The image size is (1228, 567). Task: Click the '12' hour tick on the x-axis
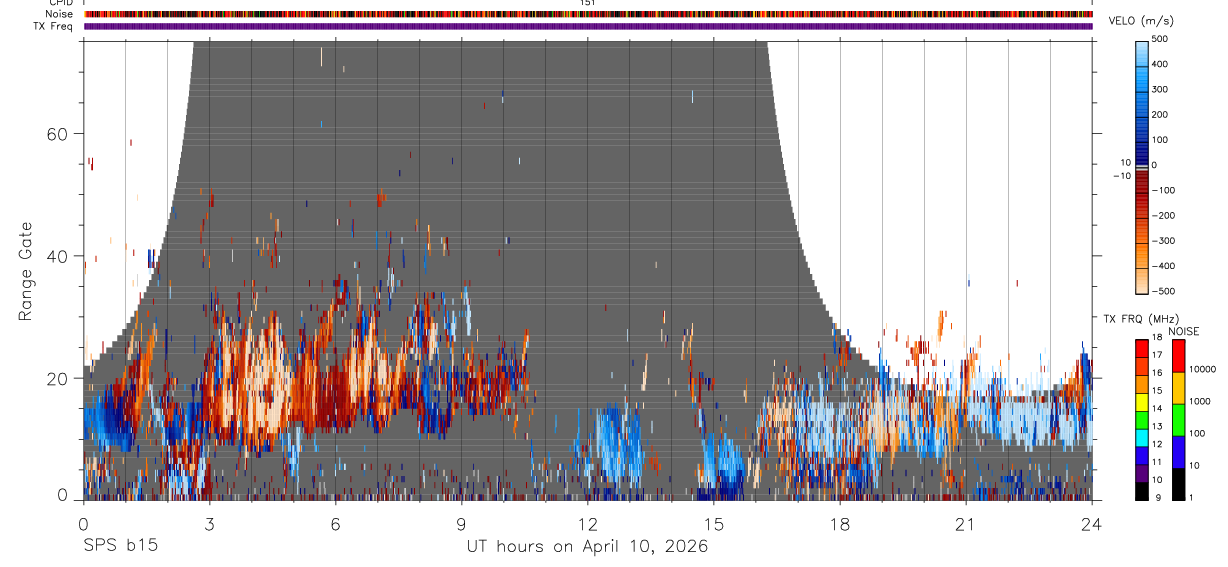pyautogui.click(x=588, y=523)
